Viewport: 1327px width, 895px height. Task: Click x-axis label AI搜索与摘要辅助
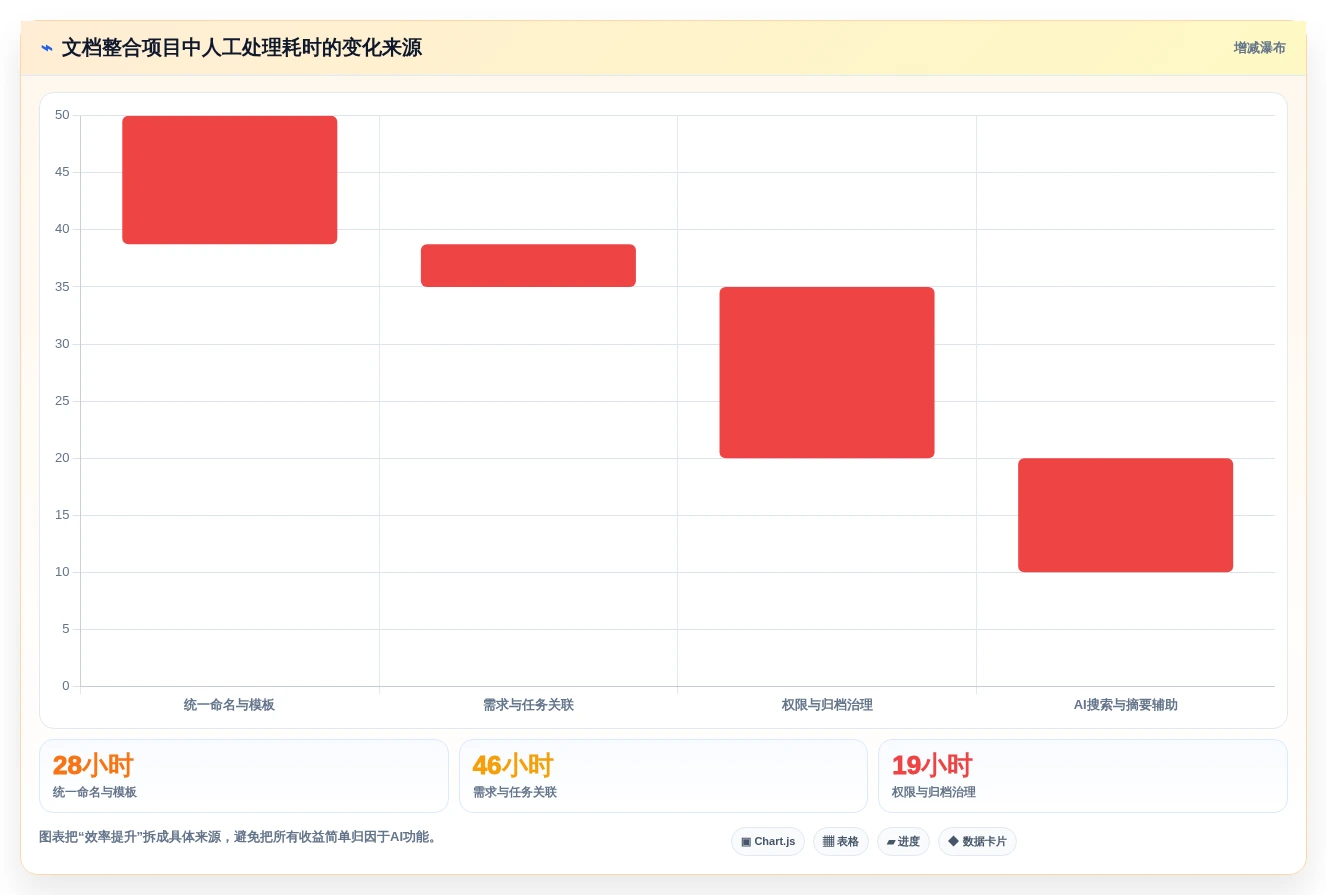(x=1125, y=705)
